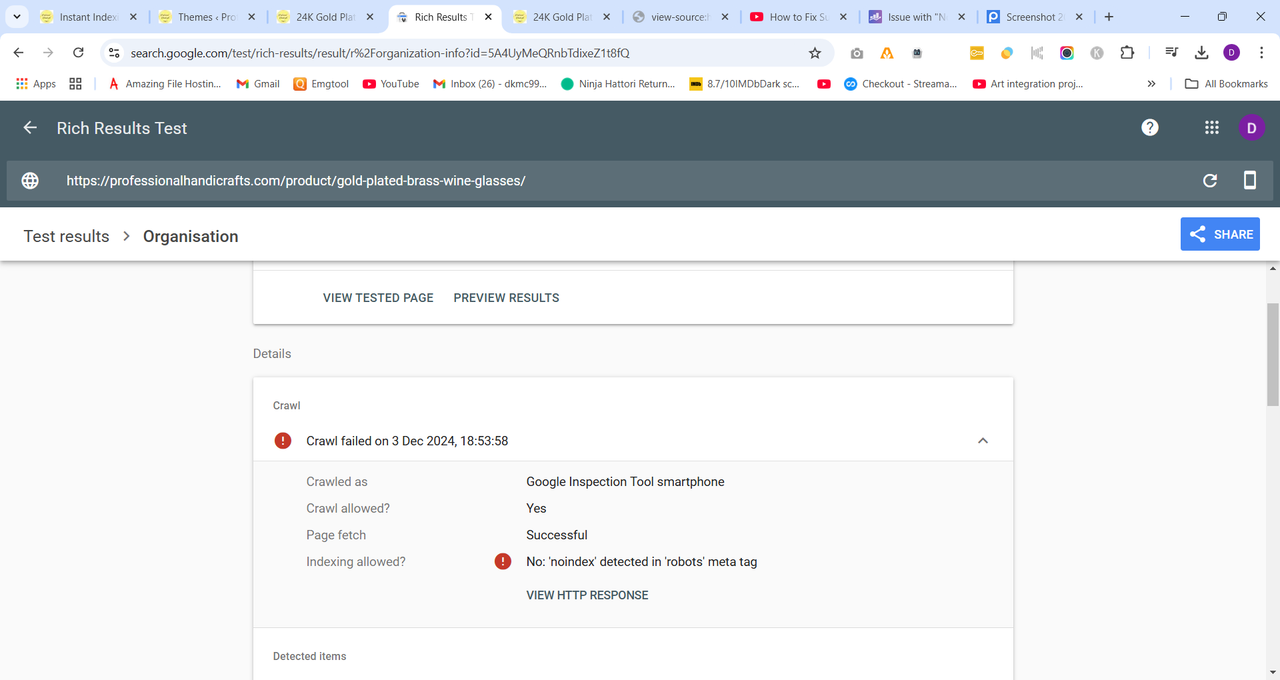Switch to the Themes tab

[x=207, y=17]
